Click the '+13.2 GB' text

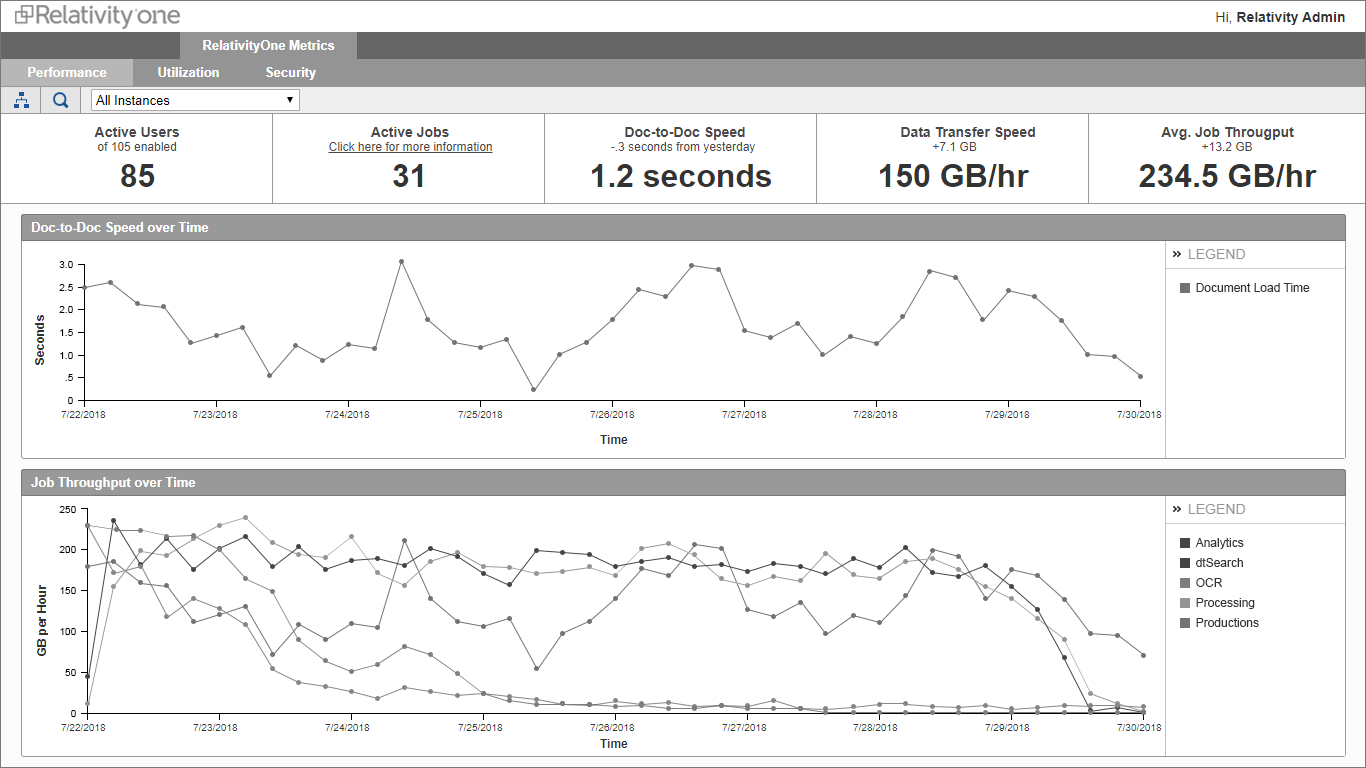tap(1227, 147)
